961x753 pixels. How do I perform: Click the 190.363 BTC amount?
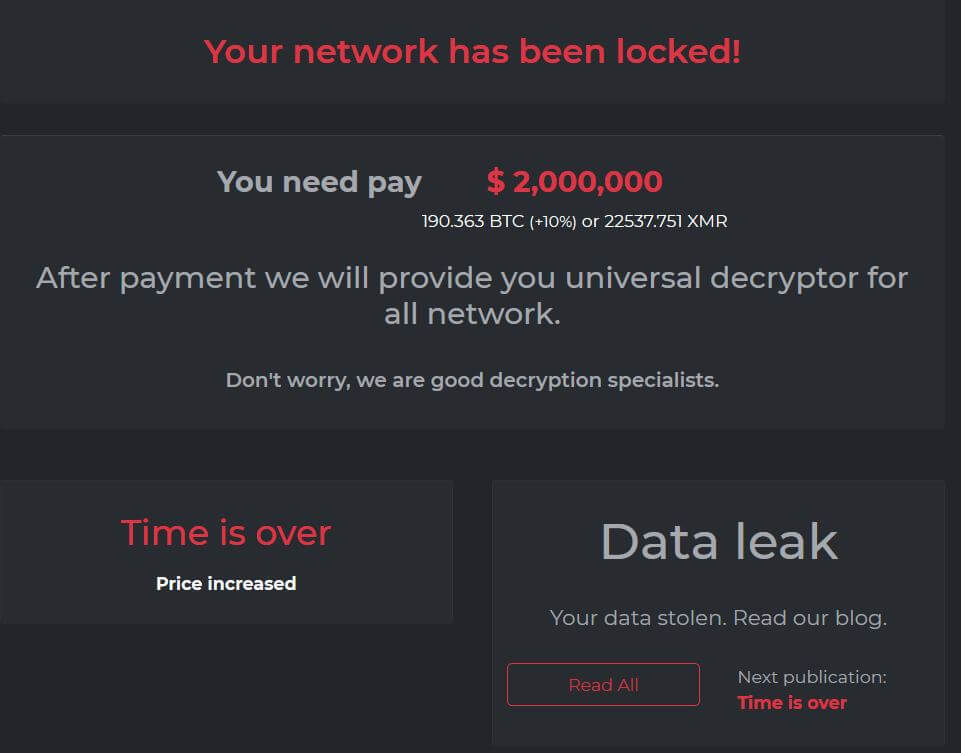tap(473, 221)
